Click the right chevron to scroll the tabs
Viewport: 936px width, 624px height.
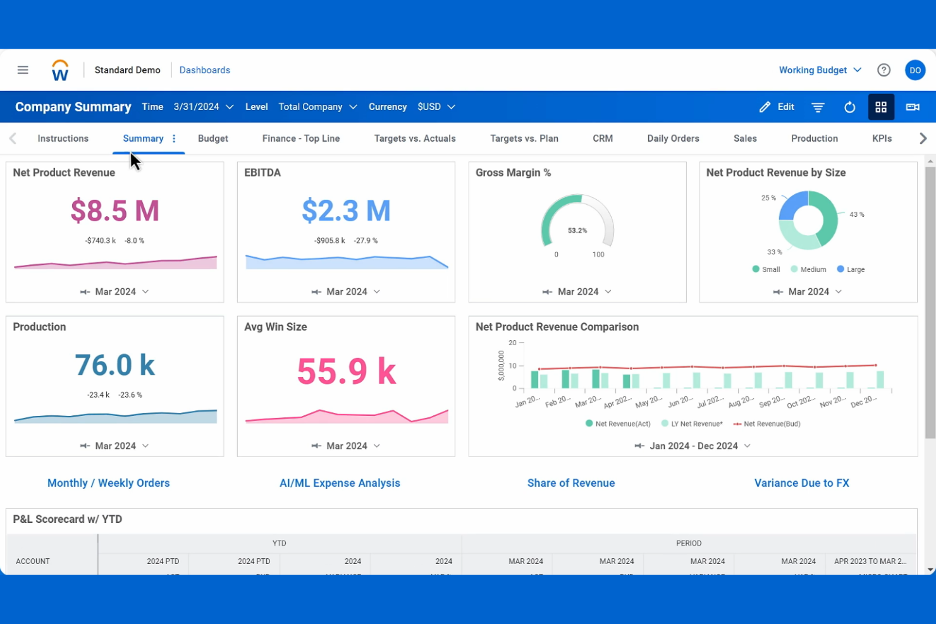tap(923, 138)
